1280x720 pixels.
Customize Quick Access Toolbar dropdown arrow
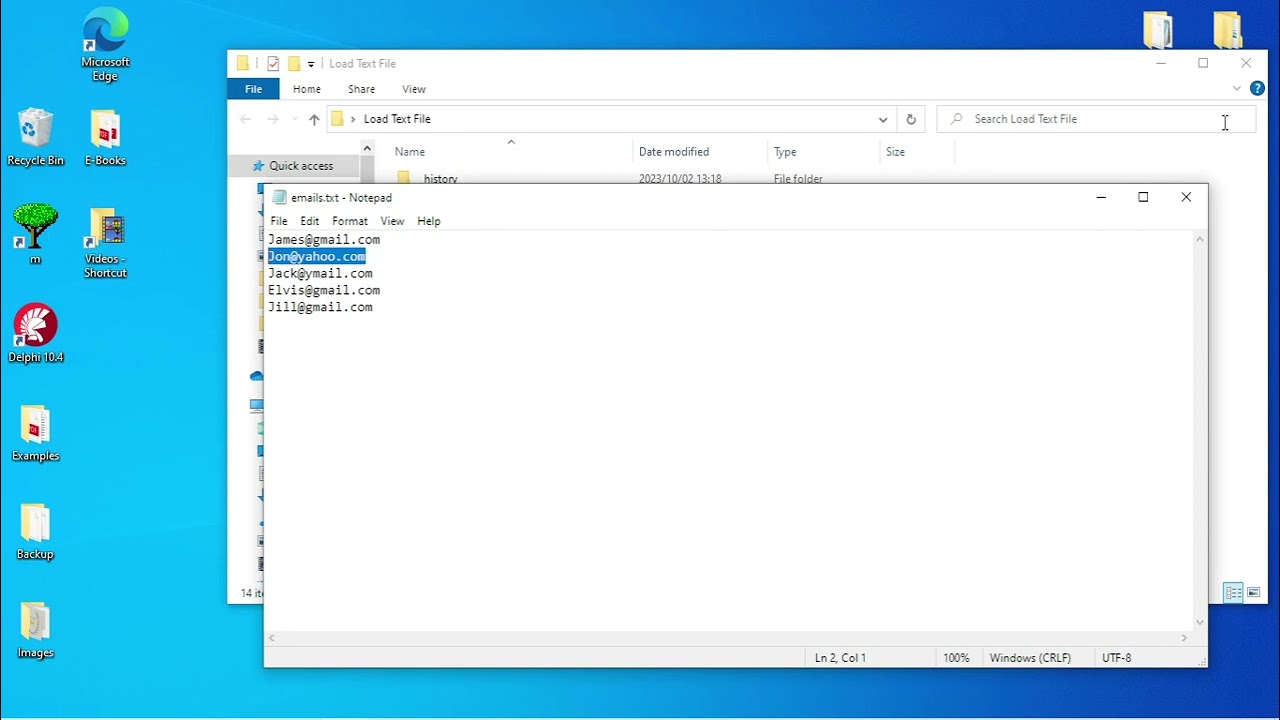311,64
